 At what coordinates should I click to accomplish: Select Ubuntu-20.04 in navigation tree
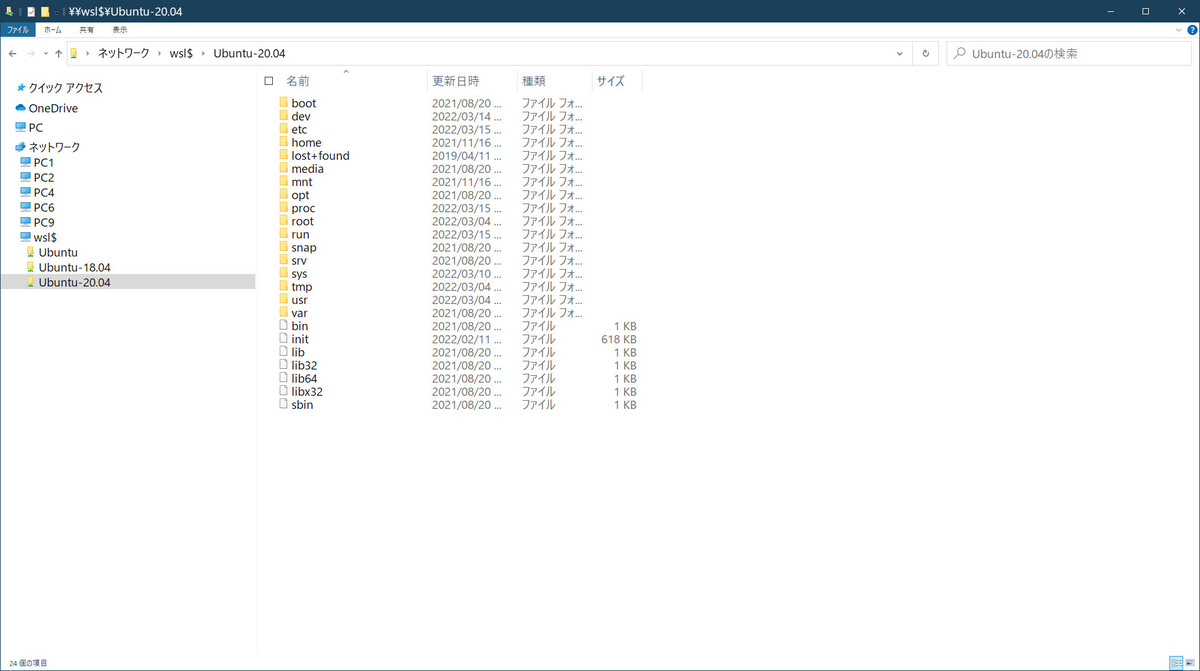[68, 282]
